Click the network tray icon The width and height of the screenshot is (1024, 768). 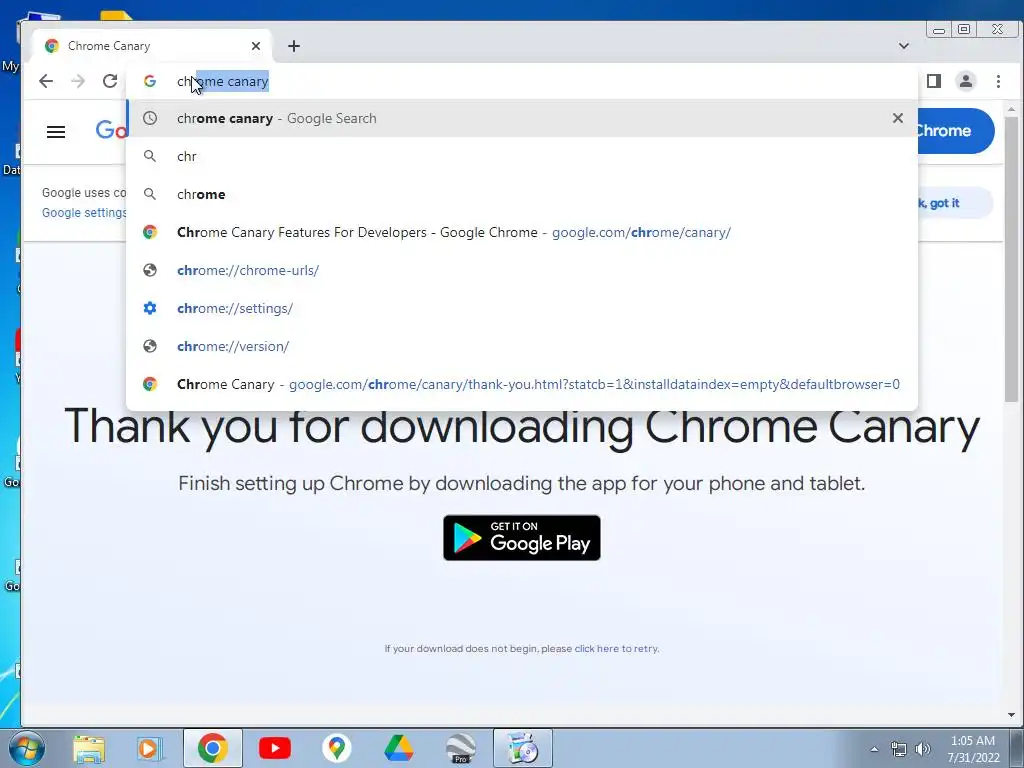[x=899, y=750]
